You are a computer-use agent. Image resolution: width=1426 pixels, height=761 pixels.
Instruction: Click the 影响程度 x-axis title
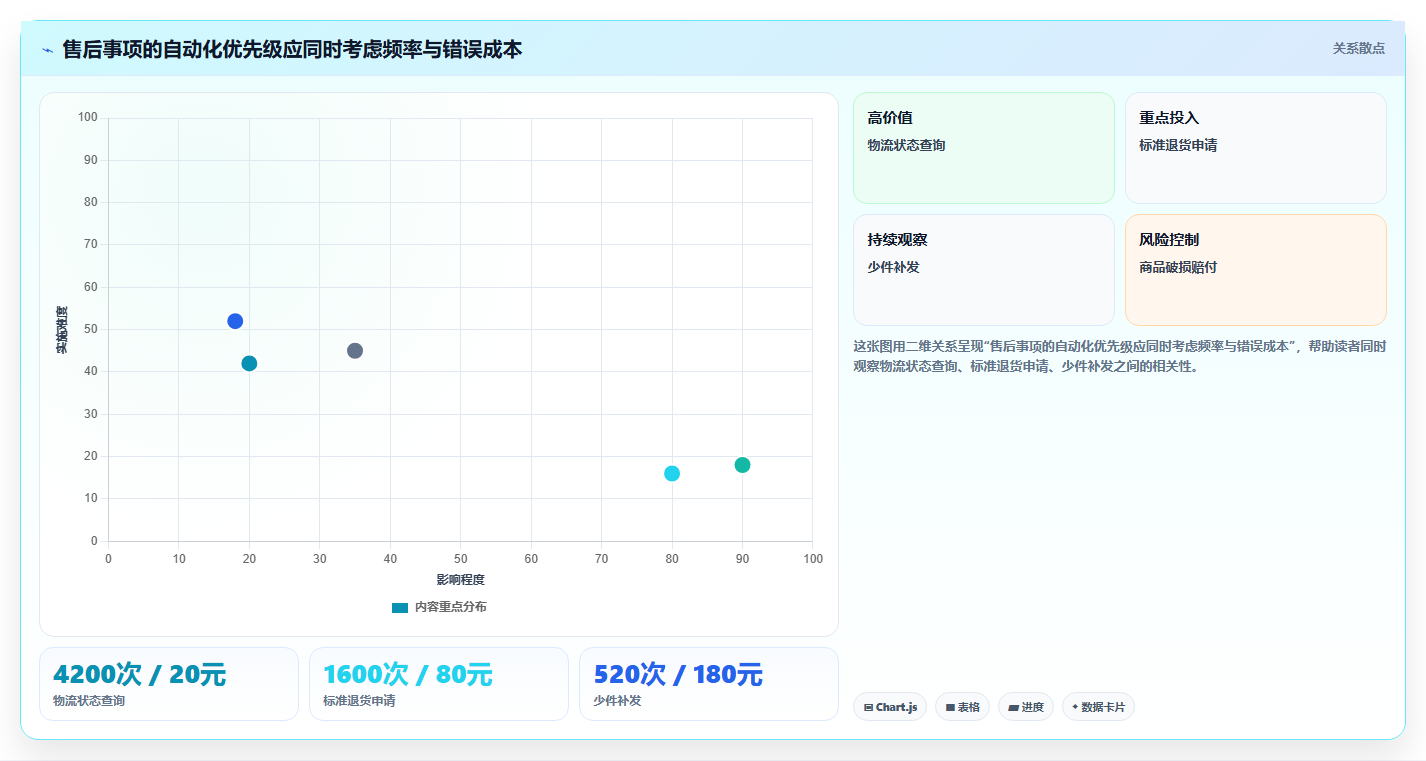pyautogui.click(x=460, y=580)
